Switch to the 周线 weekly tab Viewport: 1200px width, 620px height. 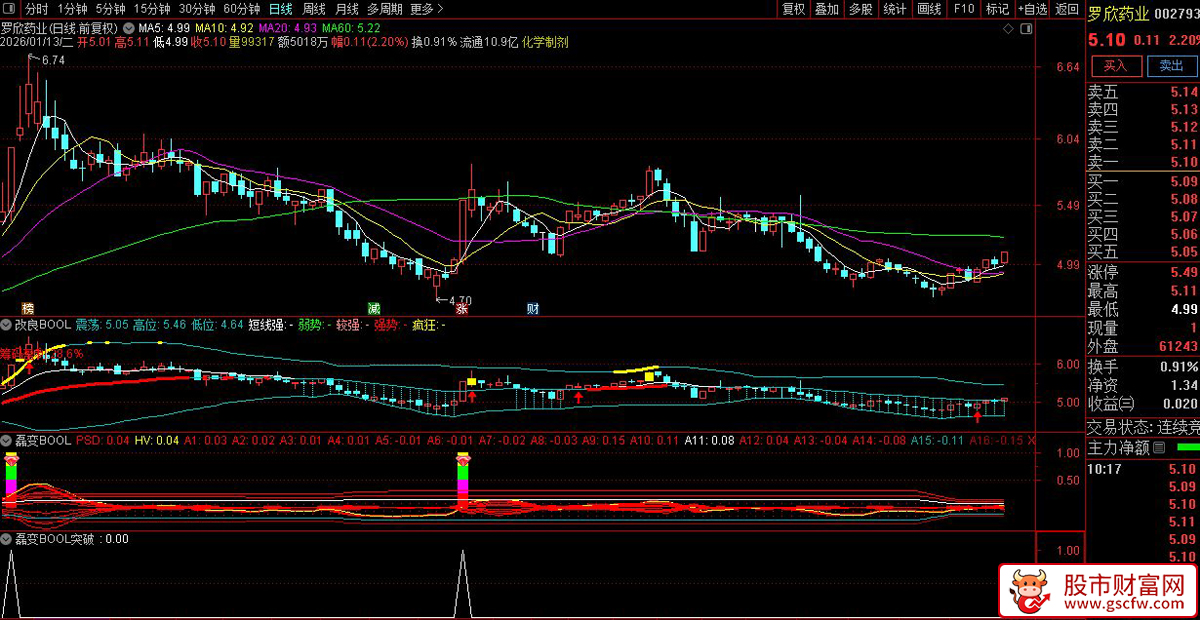[314, 9]
